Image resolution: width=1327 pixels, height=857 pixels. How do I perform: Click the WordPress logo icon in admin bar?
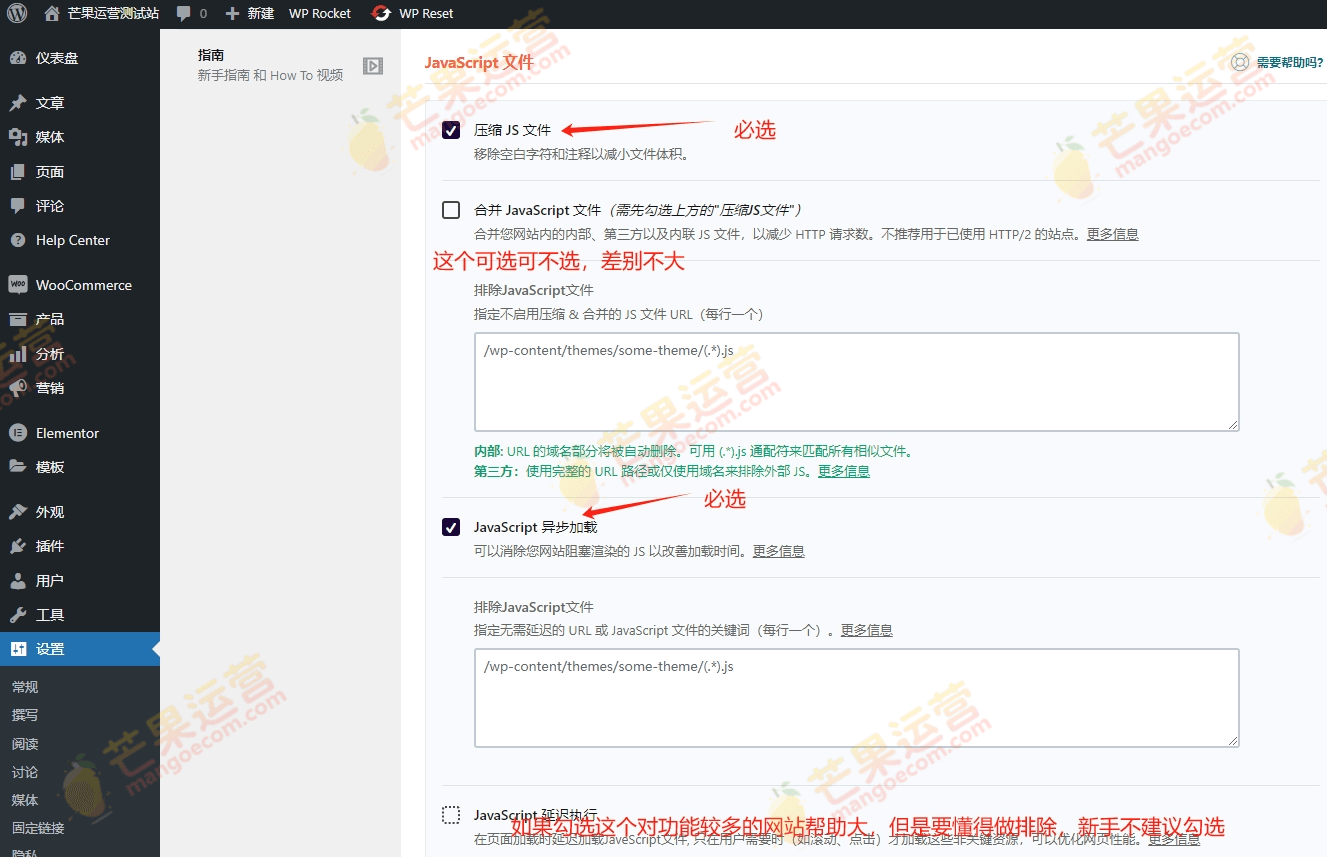(17, 14)
